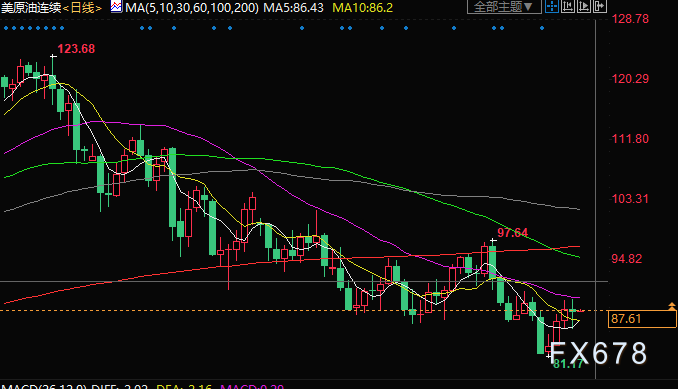The image size is (678, 389).
Task: Click the expand-chart-range icon with play arrow
Action: pyautogui.click(x=584, y=6)
